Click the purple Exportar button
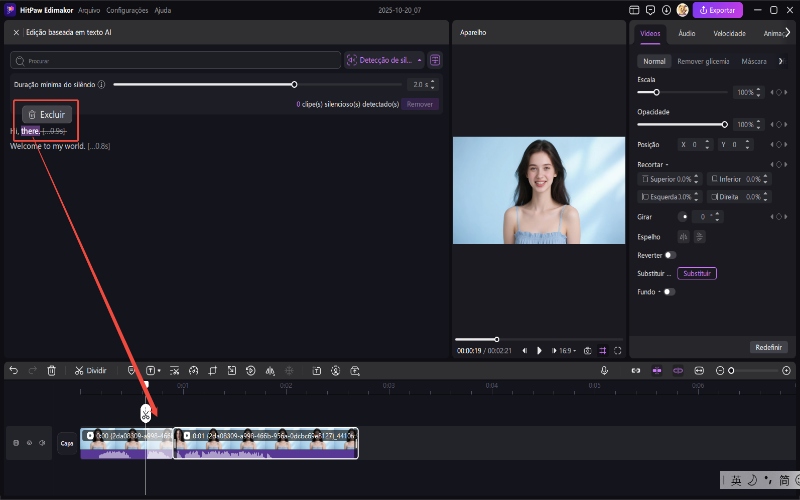 click(x=719, y=10)
